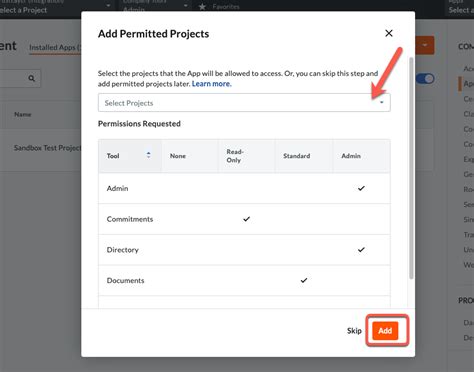This screenshot has height=372, width=474.
Task: Click the Read-Only column header
Action: 235,156
